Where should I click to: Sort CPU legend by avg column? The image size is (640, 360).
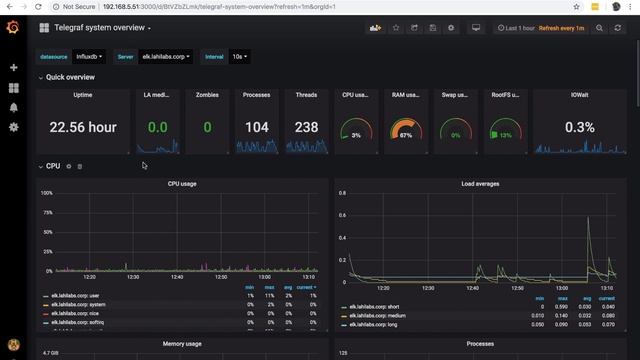[x=288, y=287]
